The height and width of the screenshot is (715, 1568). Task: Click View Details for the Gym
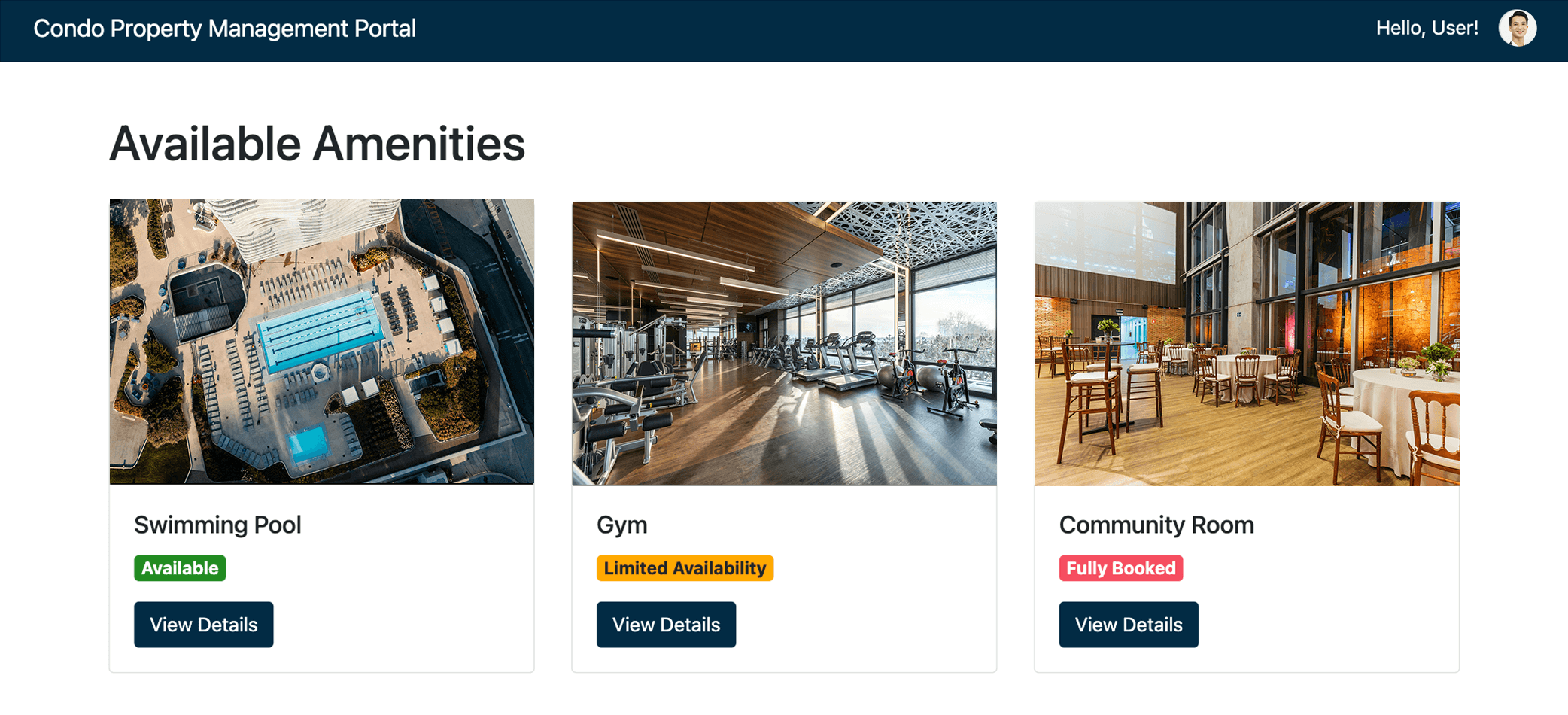666,624
